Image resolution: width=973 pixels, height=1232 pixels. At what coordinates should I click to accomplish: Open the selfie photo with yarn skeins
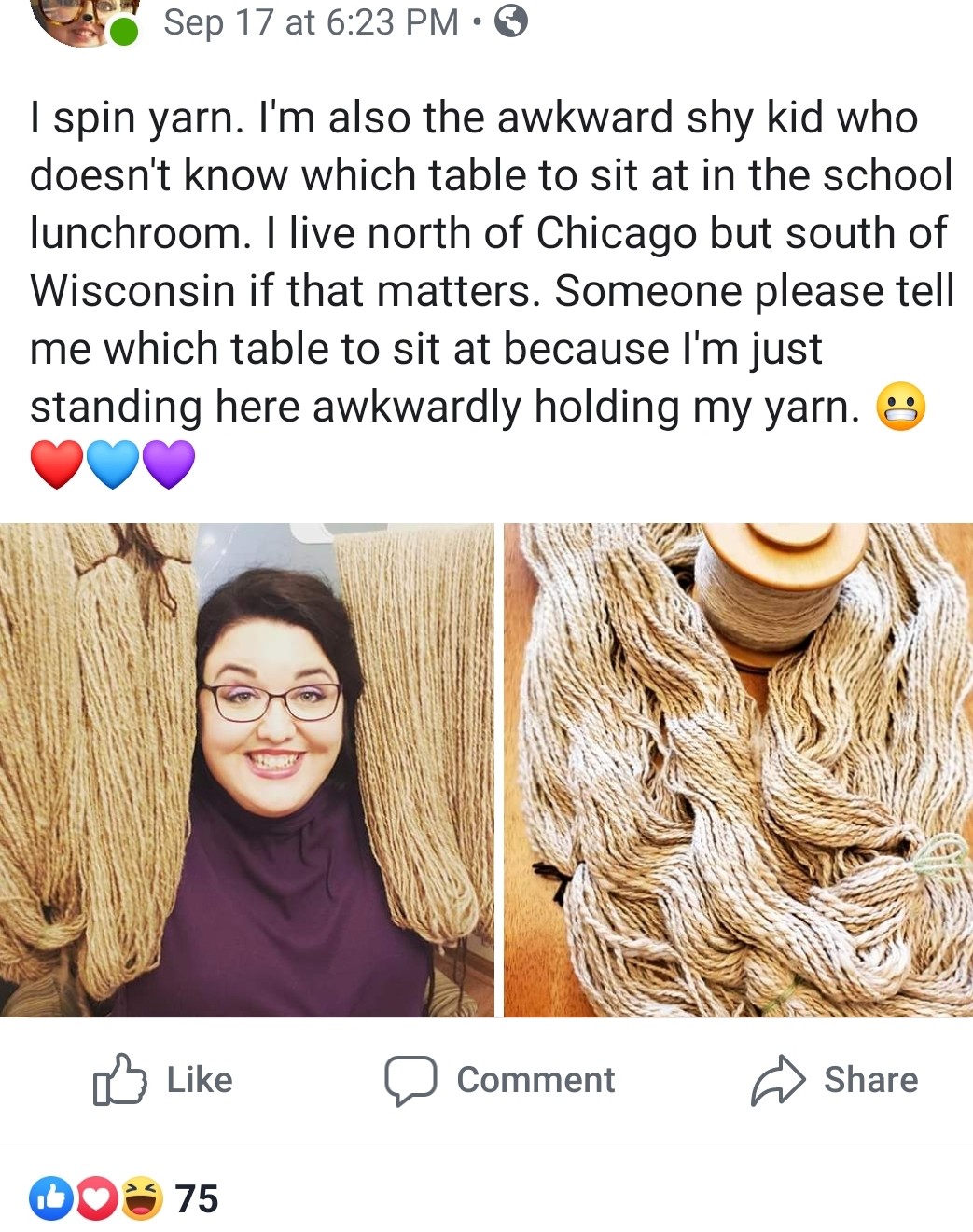pyautogui.click(x=247, y=769)
